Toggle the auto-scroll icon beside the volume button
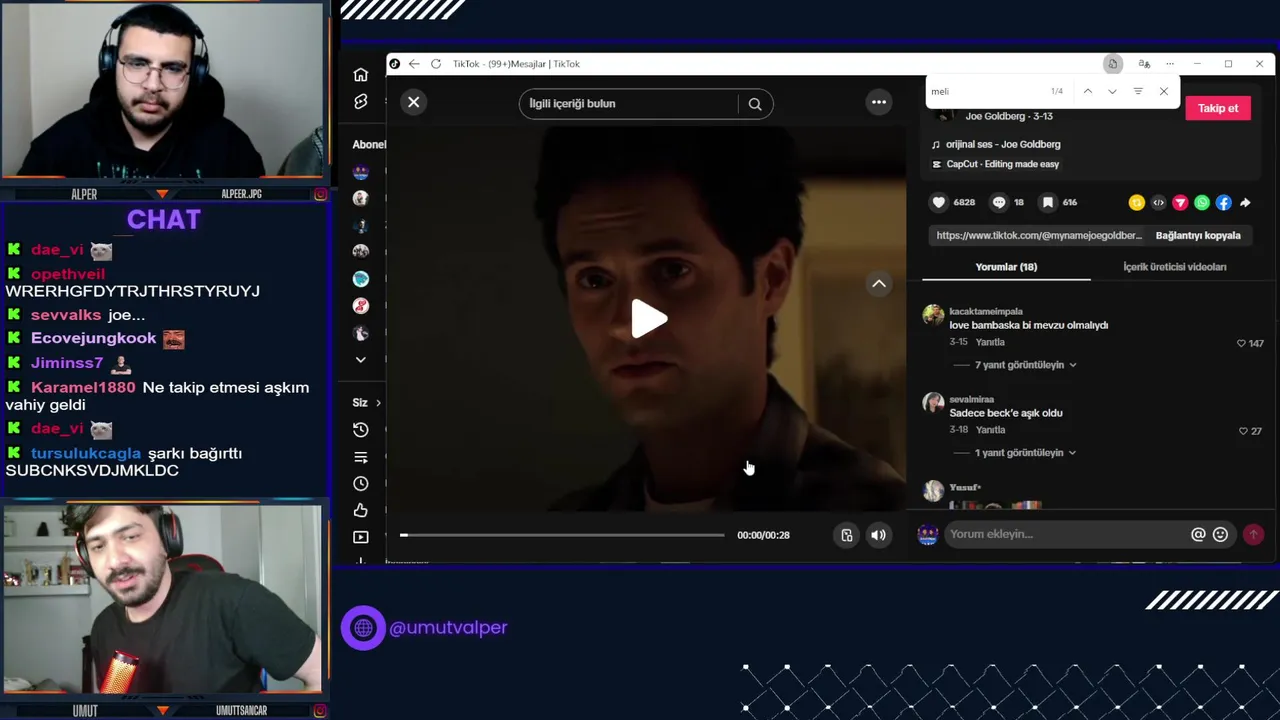This screenshot has width=1280, height=720. click(846, 535)
